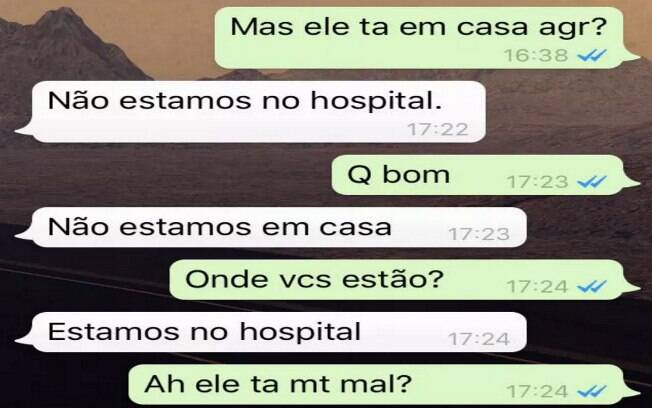
Task: Tap the 'Ah ele ta mt mal?' message
Action: tap(376, 384)
